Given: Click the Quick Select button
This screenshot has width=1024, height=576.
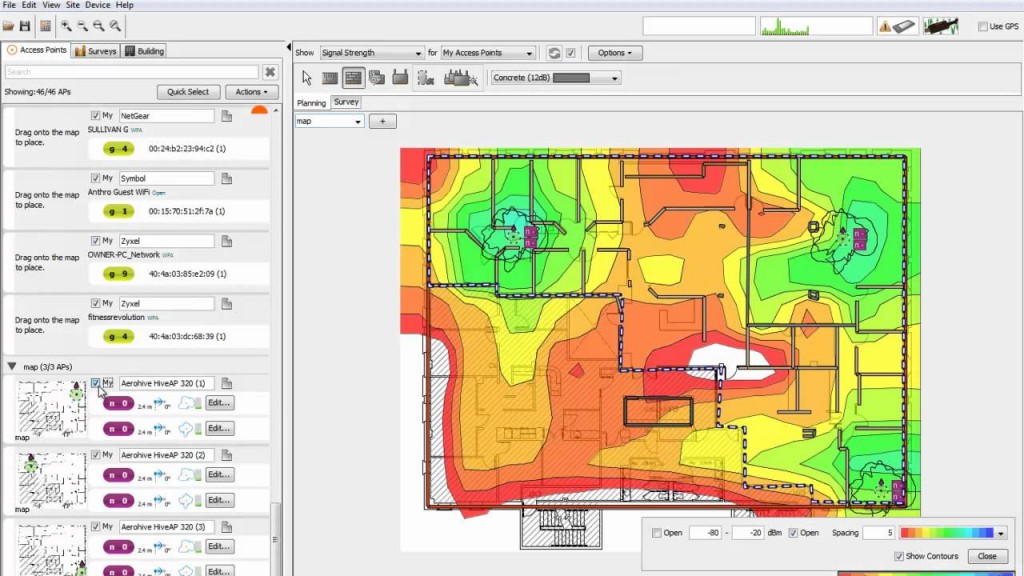Looking at the screenshot, I should click(x=188, y=92).
